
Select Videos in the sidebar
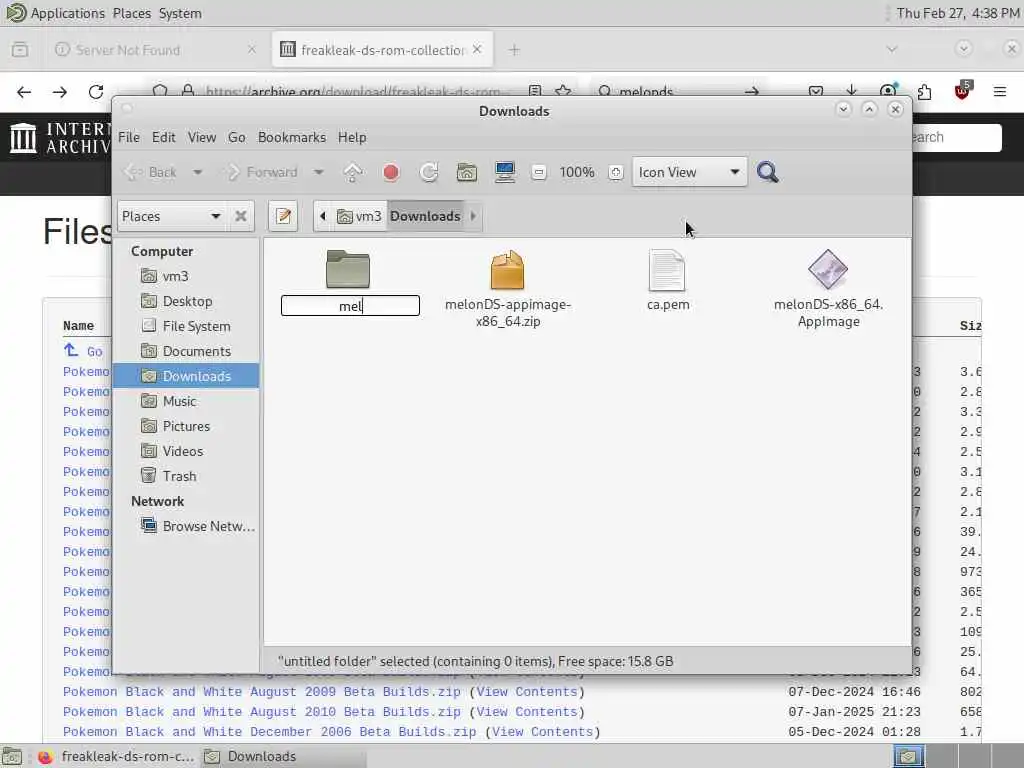[187, 451]
